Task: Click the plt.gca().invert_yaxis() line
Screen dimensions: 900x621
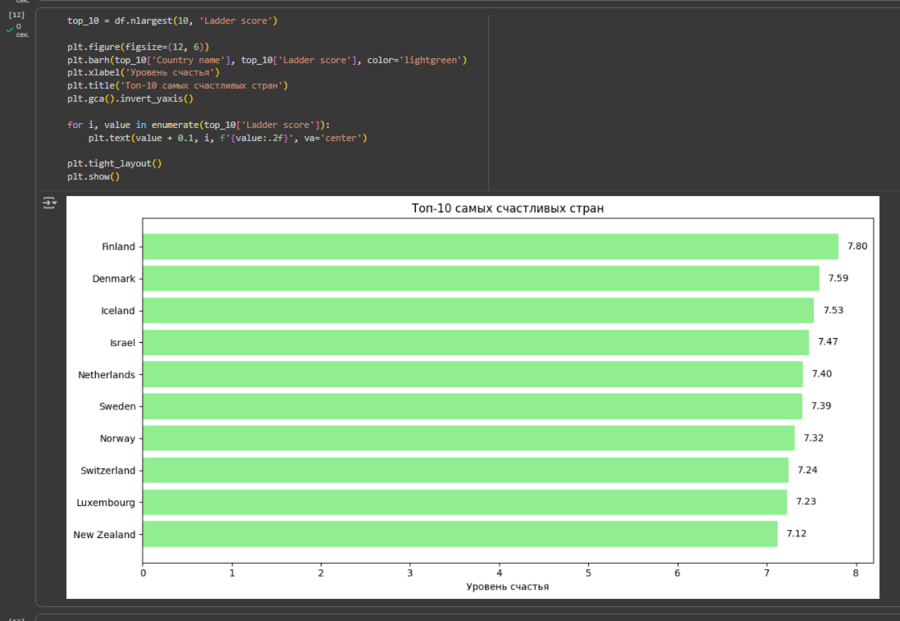Action: tap(130, 99)
